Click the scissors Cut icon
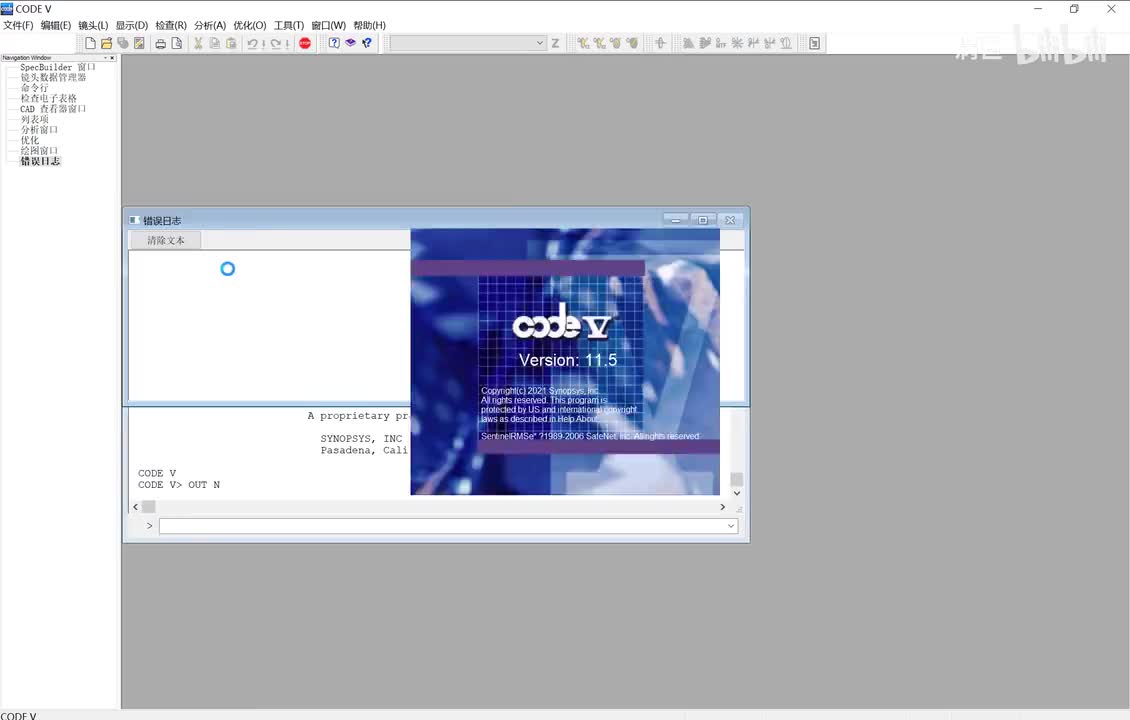The image size is (1130, 720). (x=198, y=43)
